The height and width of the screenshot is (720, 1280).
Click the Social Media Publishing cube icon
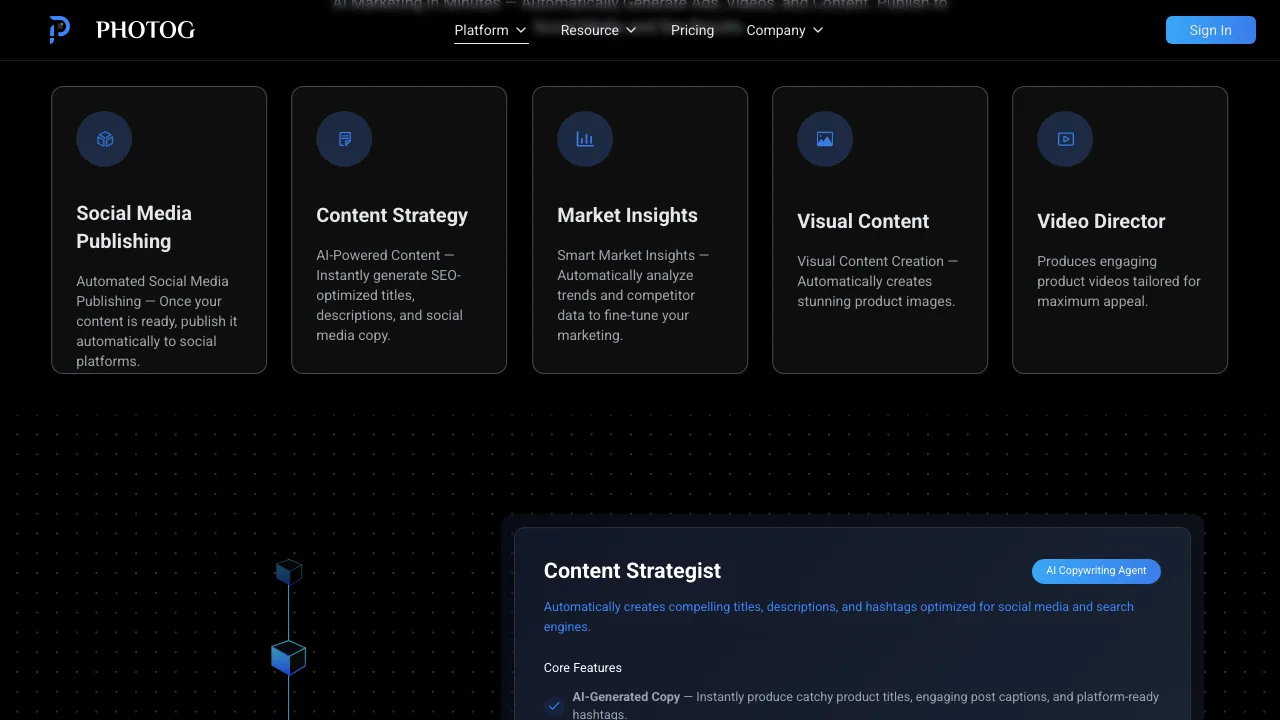click(103, 139)
